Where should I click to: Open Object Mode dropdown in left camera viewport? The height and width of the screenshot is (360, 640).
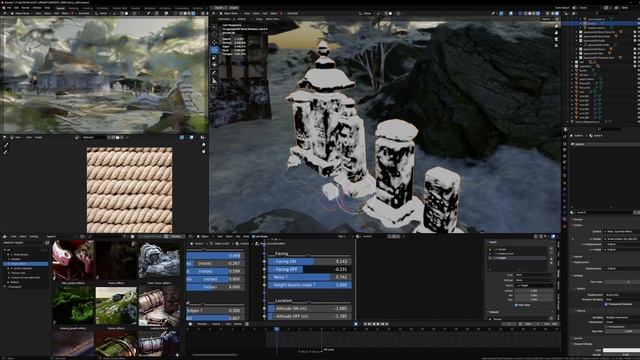coord(21,13)
